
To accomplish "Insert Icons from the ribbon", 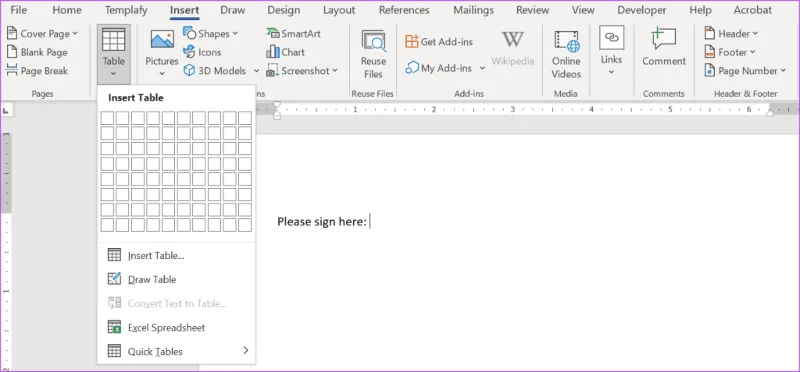I will [203, 52].
